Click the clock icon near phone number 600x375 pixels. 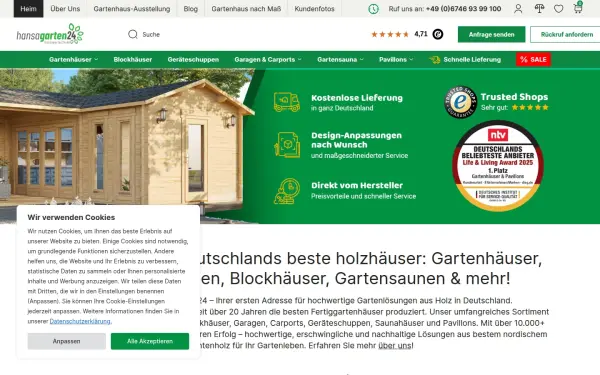click(x=373, y=9)
